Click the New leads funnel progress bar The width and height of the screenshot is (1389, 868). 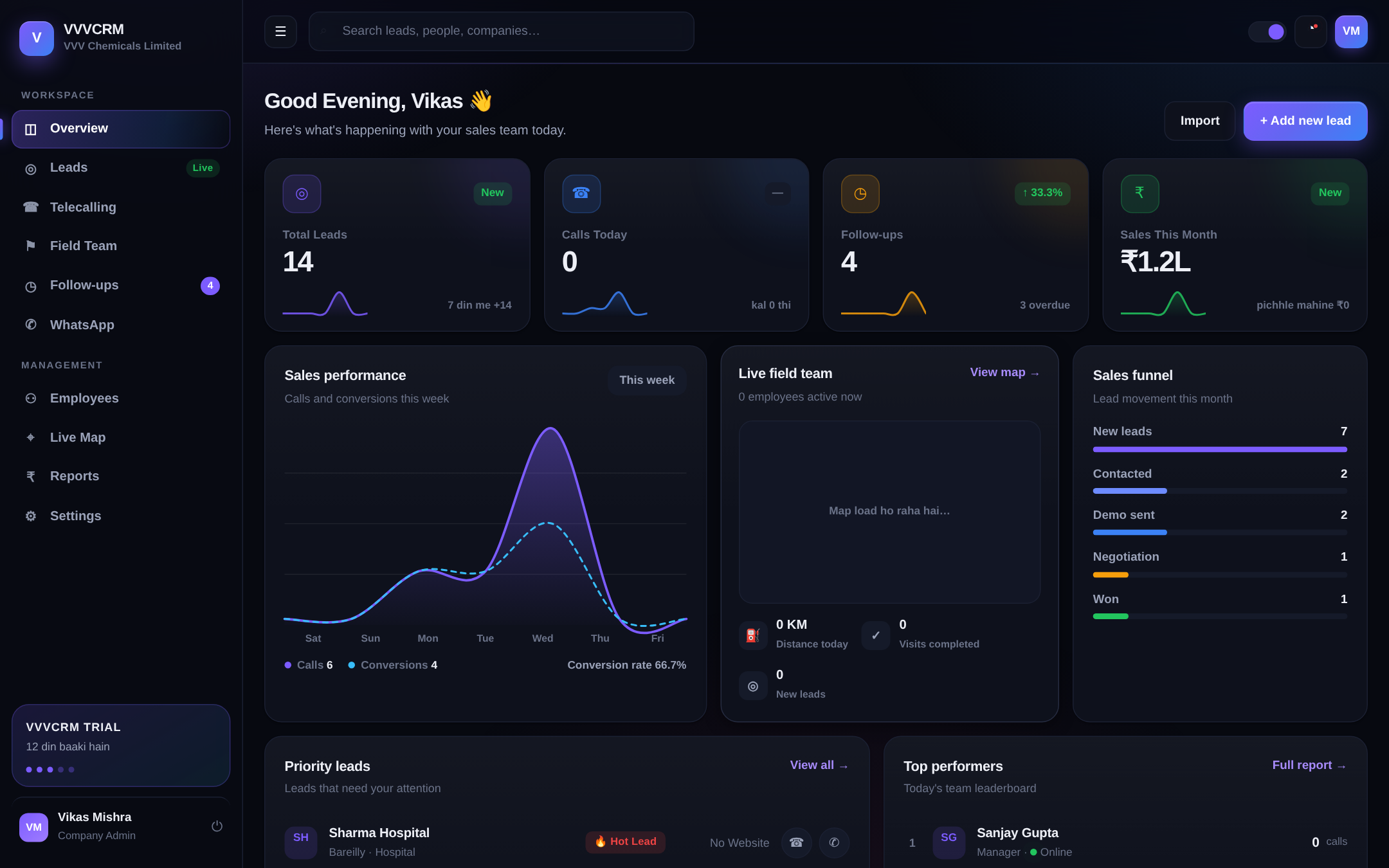click(1220, 449)
